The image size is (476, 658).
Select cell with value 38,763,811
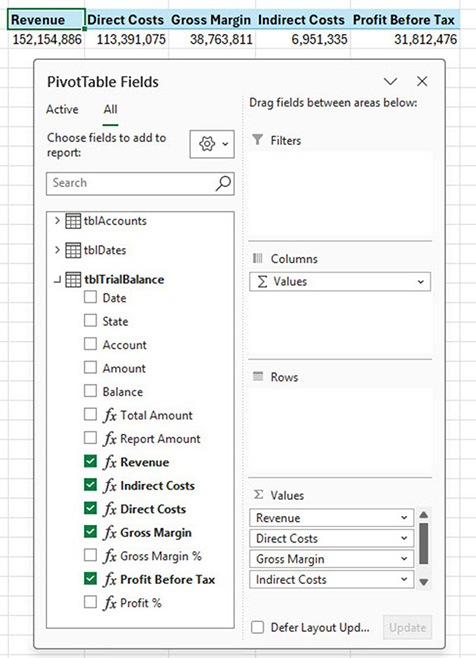coord(212,39)
